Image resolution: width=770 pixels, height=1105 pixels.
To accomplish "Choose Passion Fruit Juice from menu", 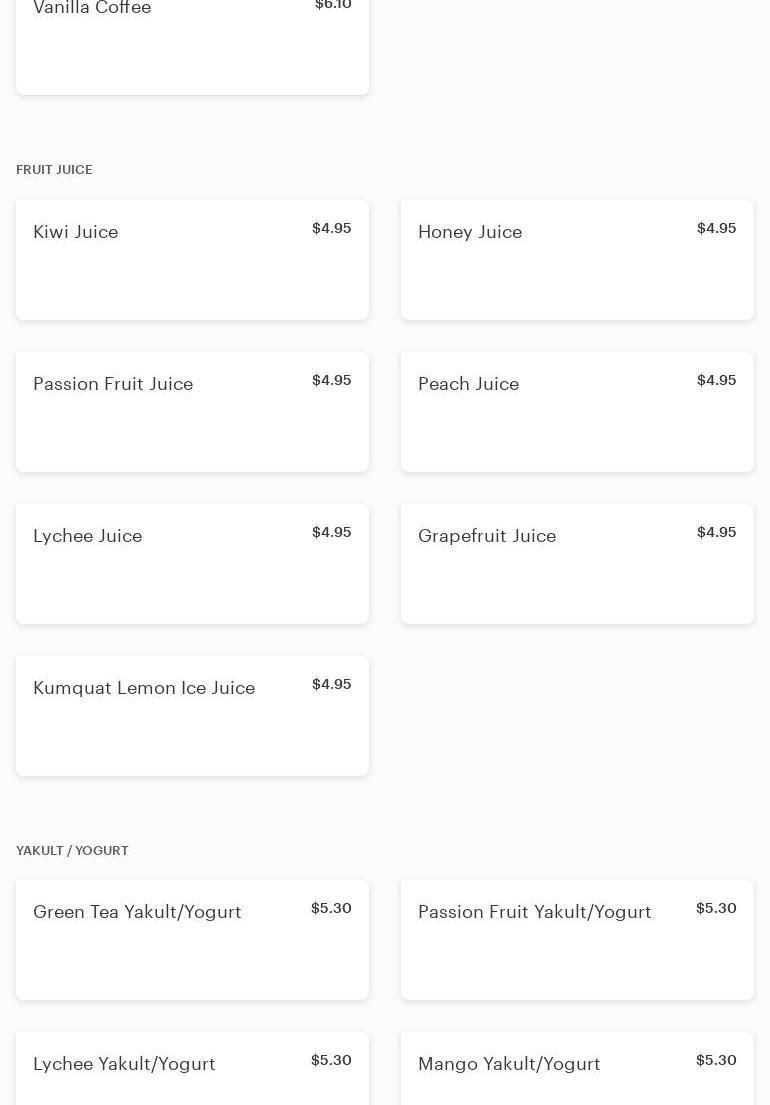I will 192,412.
